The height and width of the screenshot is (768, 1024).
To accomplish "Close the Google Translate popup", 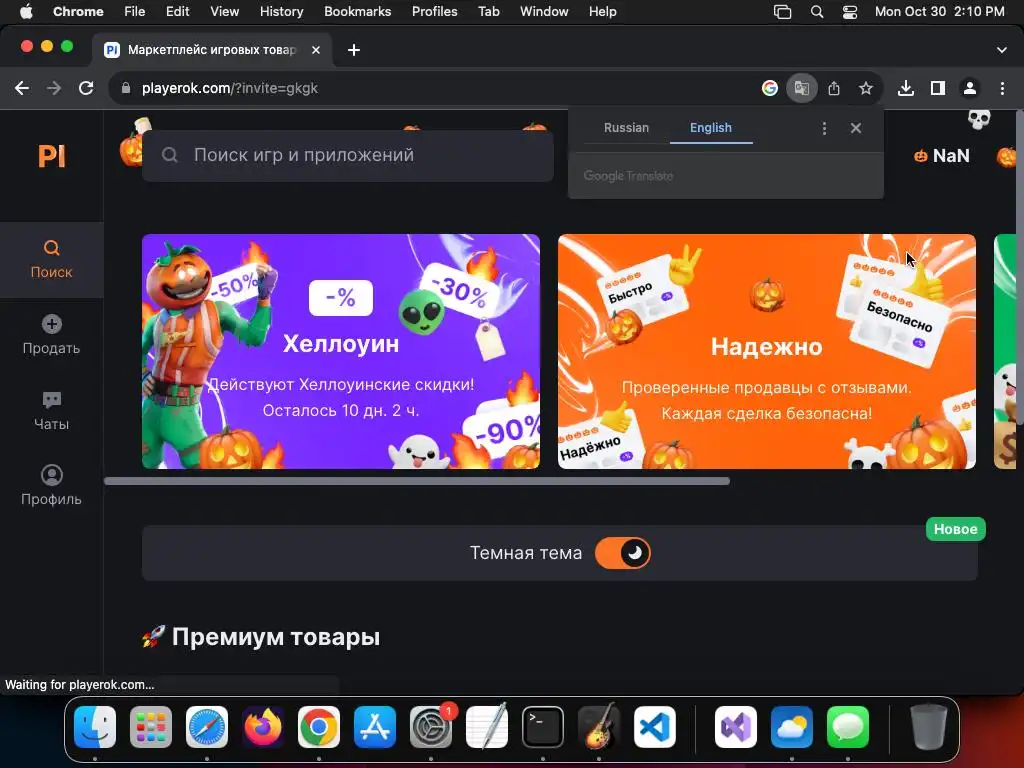I will (856, 128).
